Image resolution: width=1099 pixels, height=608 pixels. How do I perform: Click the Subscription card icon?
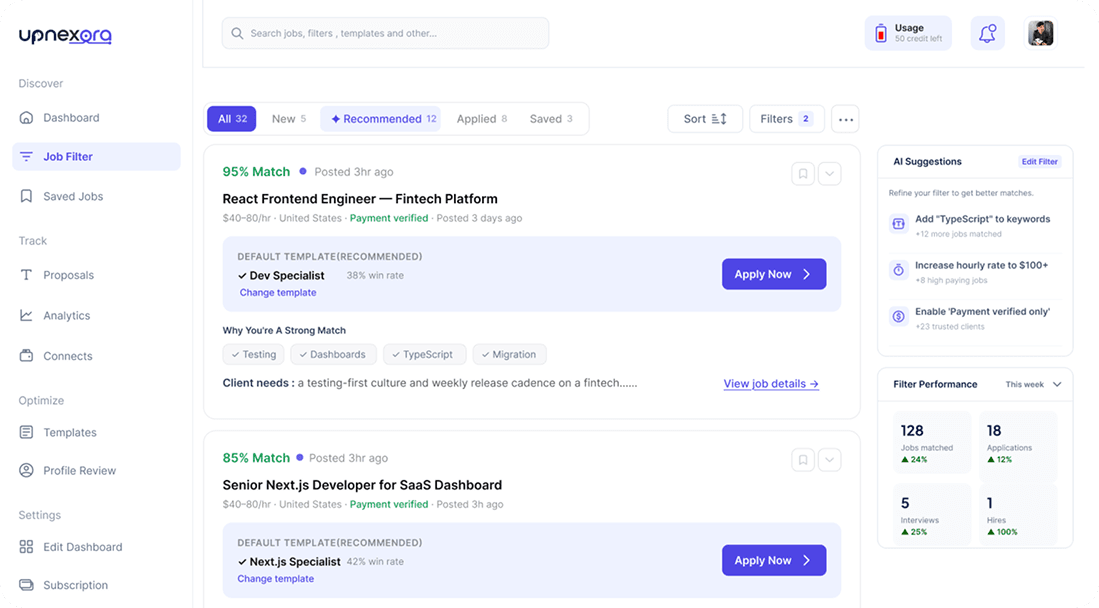coord(26,585)
